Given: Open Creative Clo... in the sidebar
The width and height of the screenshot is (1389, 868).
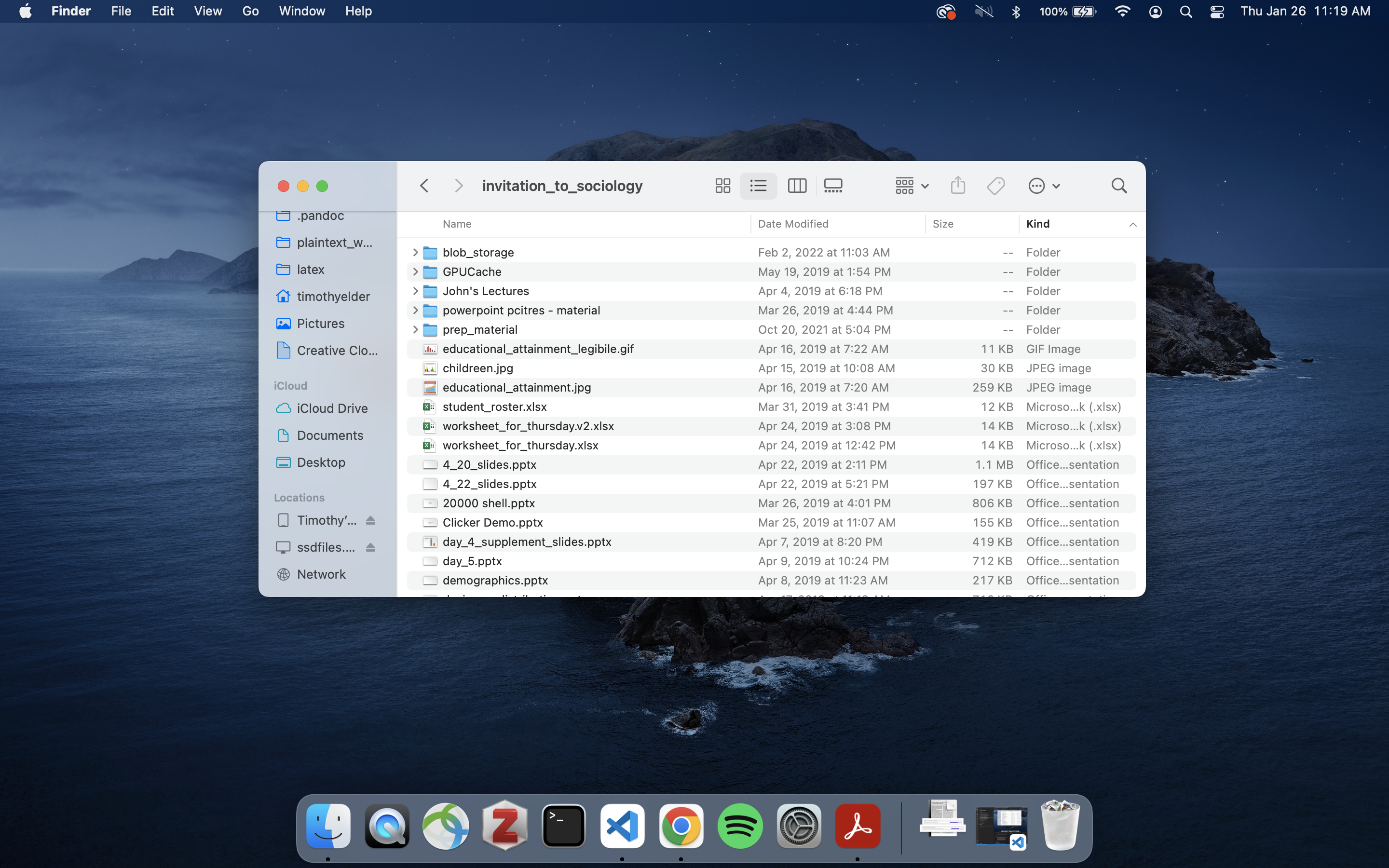Looking at the screenshot, I should point(327,350).
